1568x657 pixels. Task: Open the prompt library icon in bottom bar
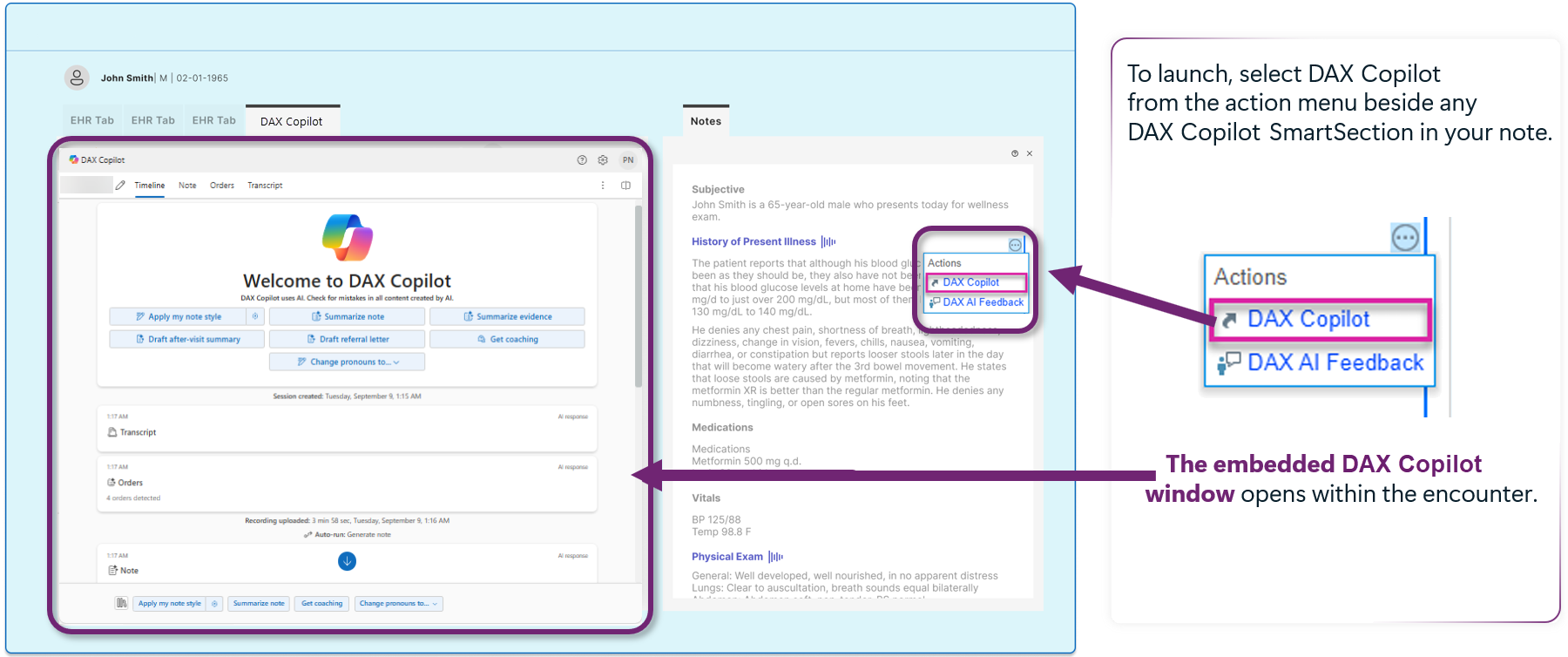tap(121, 603)
